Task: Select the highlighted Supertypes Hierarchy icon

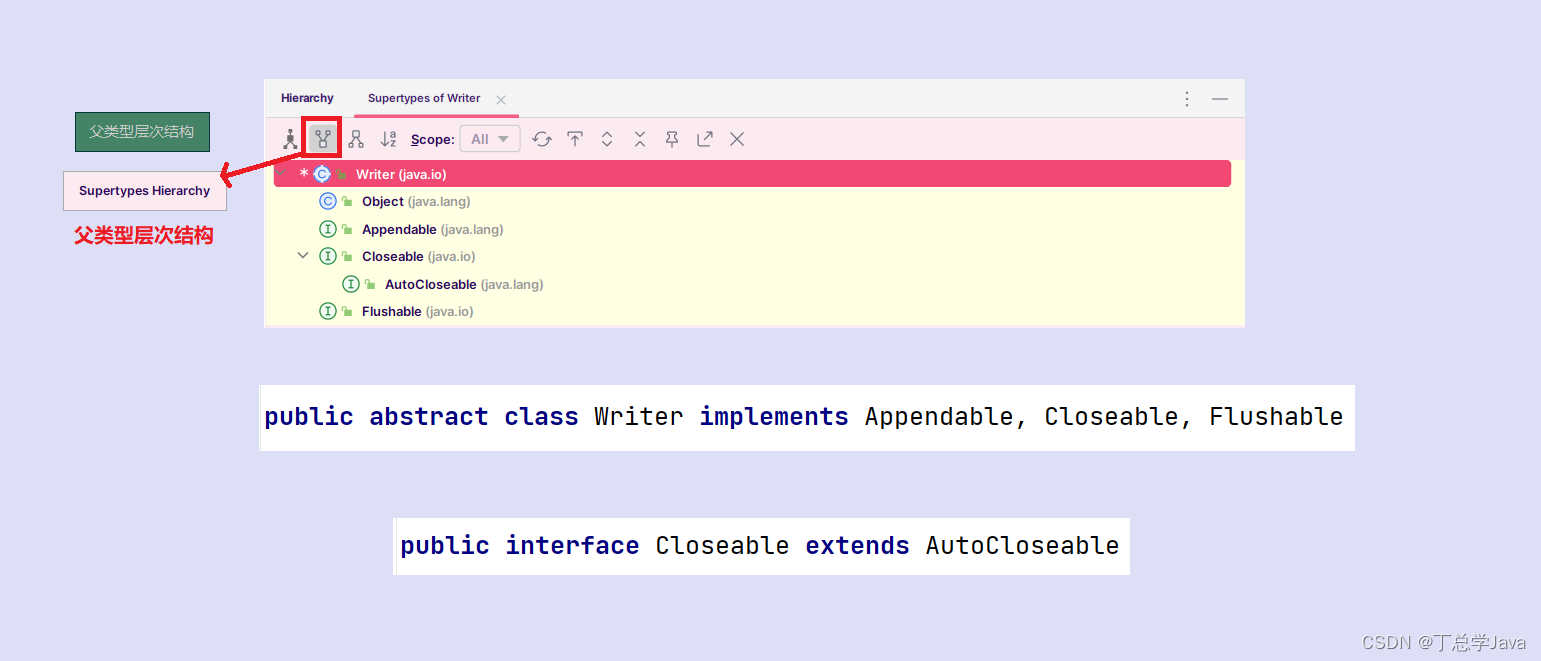Action: 322,138
